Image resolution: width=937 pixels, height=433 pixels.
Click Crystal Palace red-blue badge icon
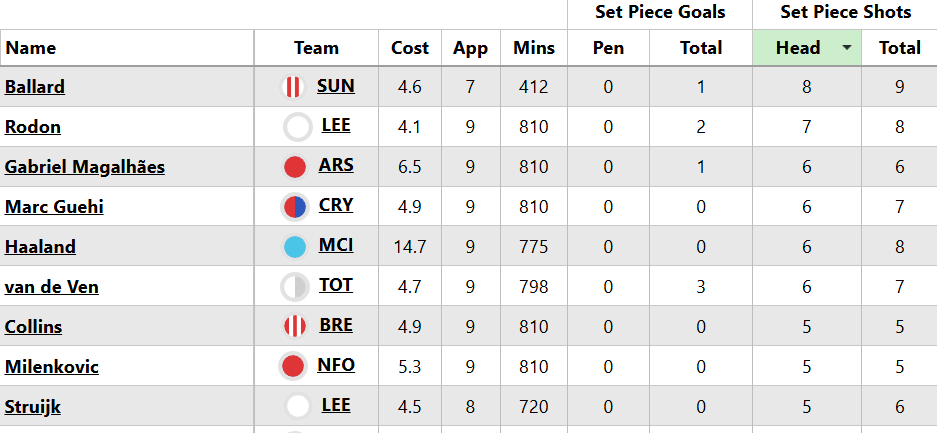click(x=295, y=207)
